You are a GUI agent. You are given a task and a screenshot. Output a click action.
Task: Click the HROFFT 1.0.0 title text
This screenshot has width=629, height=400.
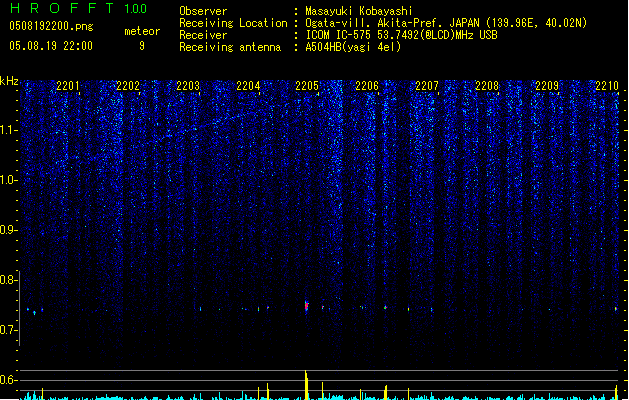click(x=79, y=8)
